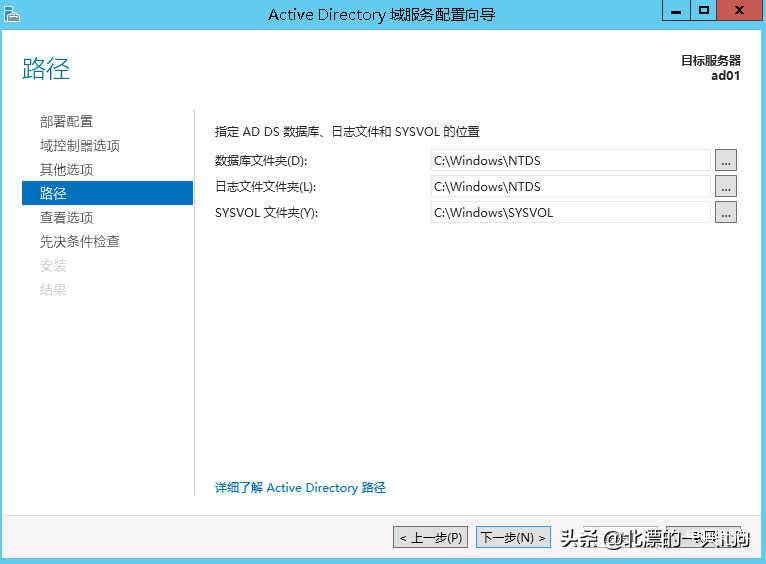The height and width of the screenshot is (564, 766).
Task: Click the wizard app icon in title bar
Action: pyautogui.click(x=11, y=13)
